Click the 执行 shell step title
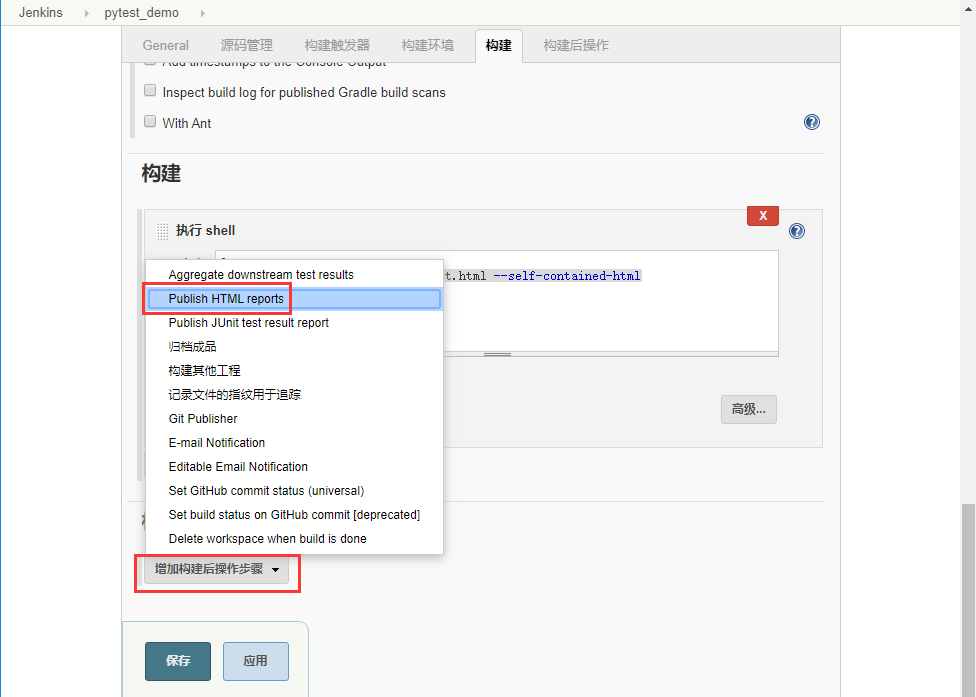976x697 pixels. (x=205, y=231)
